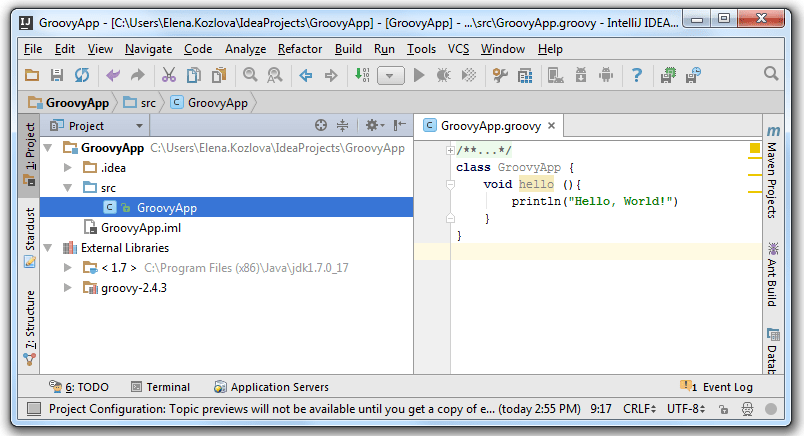804x436 pixels.
Task: Open the Application Servers tool window
Action: pyautogui.click(x=271, y=387)
